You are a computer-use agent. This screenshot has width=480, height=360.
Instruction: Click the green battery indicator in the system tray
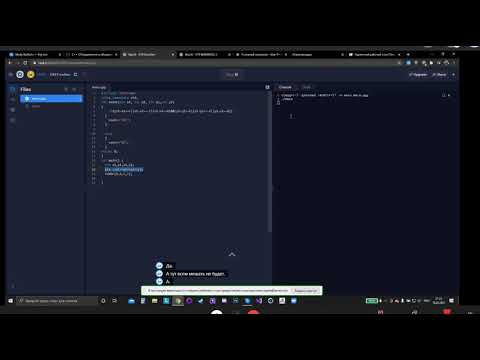(x=372, y=301)
